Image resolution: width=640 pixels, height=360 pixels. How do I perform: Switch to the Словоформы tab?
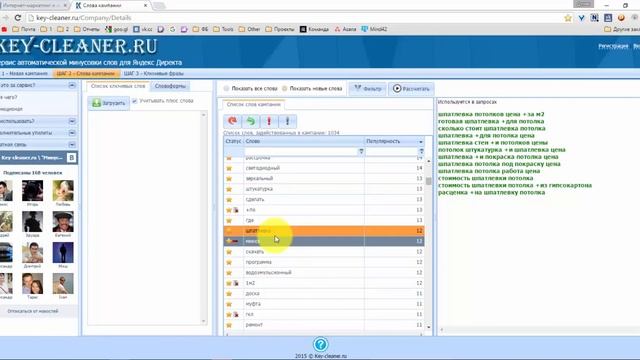(170, 86)
